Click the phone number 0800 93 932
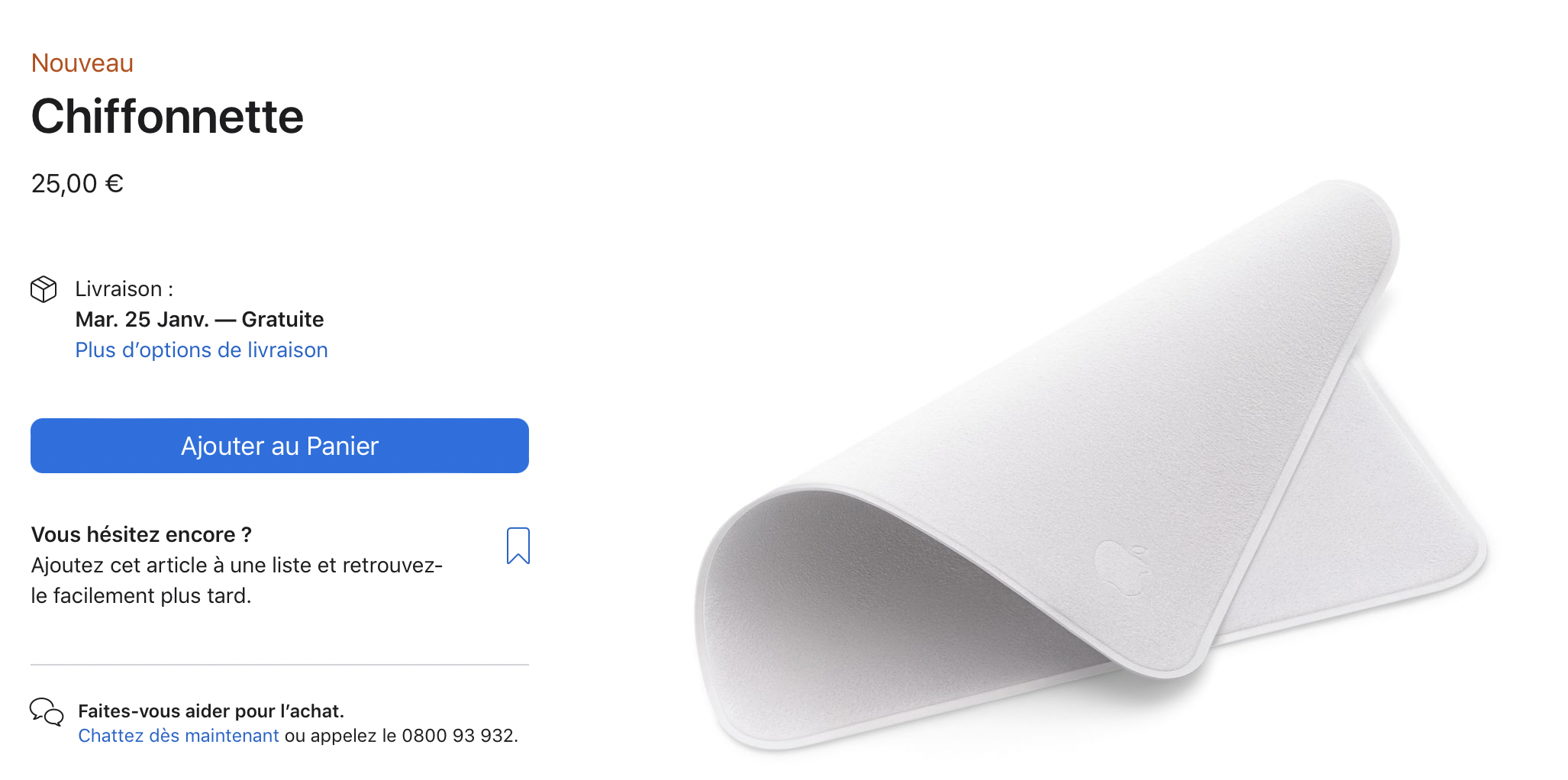 coord(457,736)
